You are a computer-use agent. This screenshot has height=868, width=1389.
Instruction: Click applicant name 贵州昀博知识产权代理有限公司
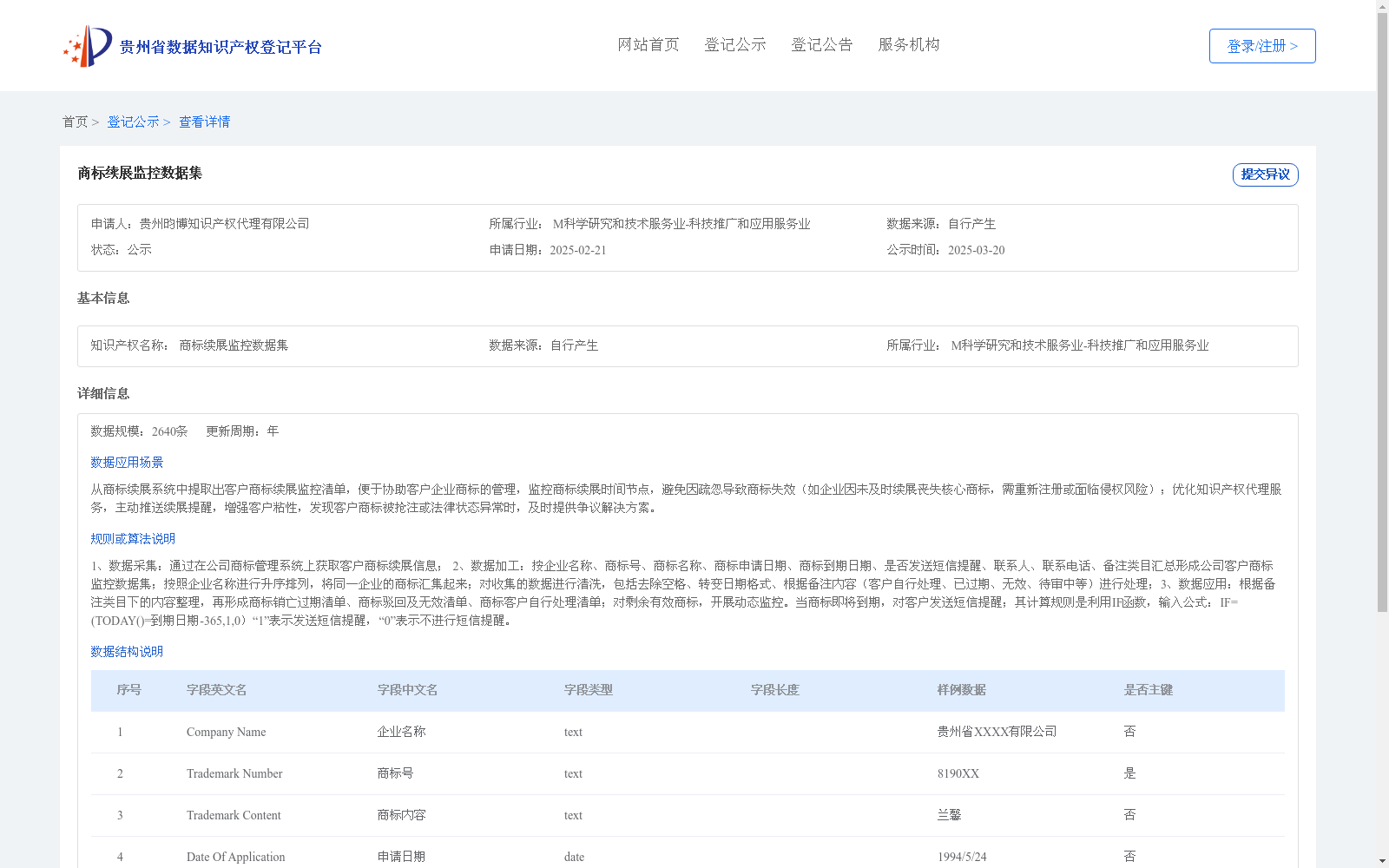225,224
